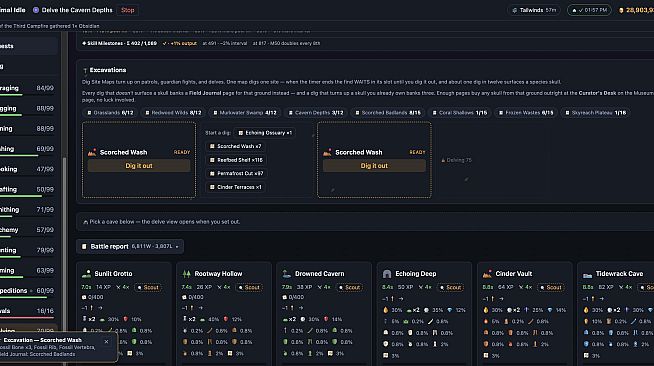Select the Grasslands 6/12 journal chip
Image resolution: width=654 pixels, height=366 pixels.
pos(110,113)
